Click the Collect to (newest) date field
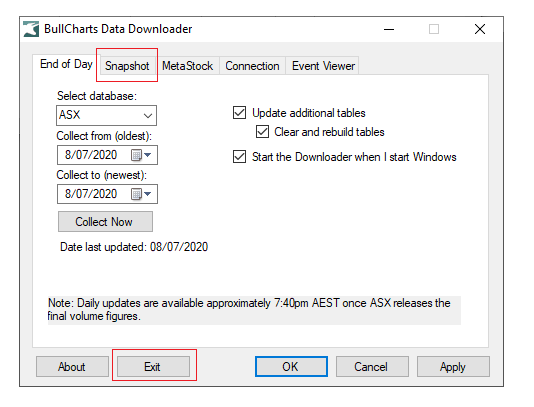Screen dimensions: 534x407 [x=107, y=194]
